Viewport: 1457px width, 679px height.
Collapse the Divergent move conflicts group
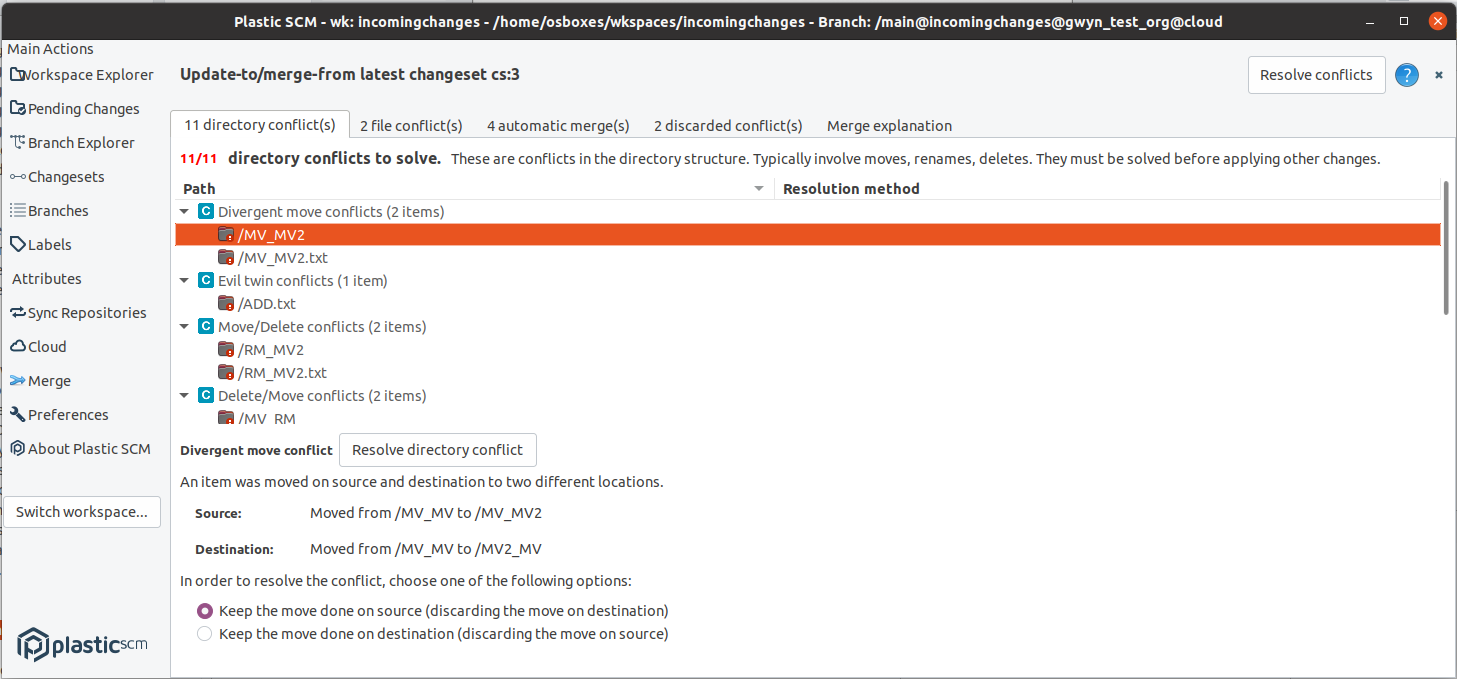click(x=183, y=211)
